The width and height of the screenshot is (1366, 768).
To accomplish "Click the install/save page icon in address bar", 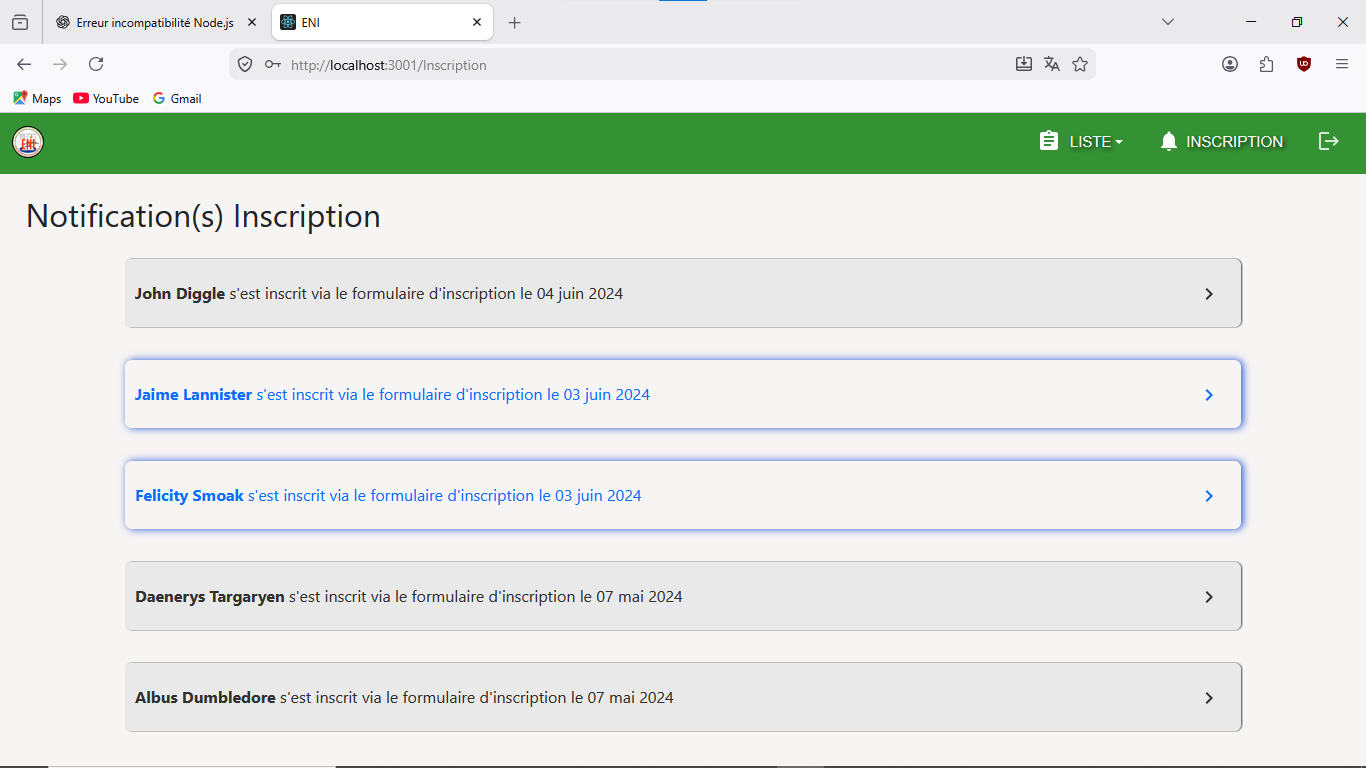I will (x=1024, y=64).
